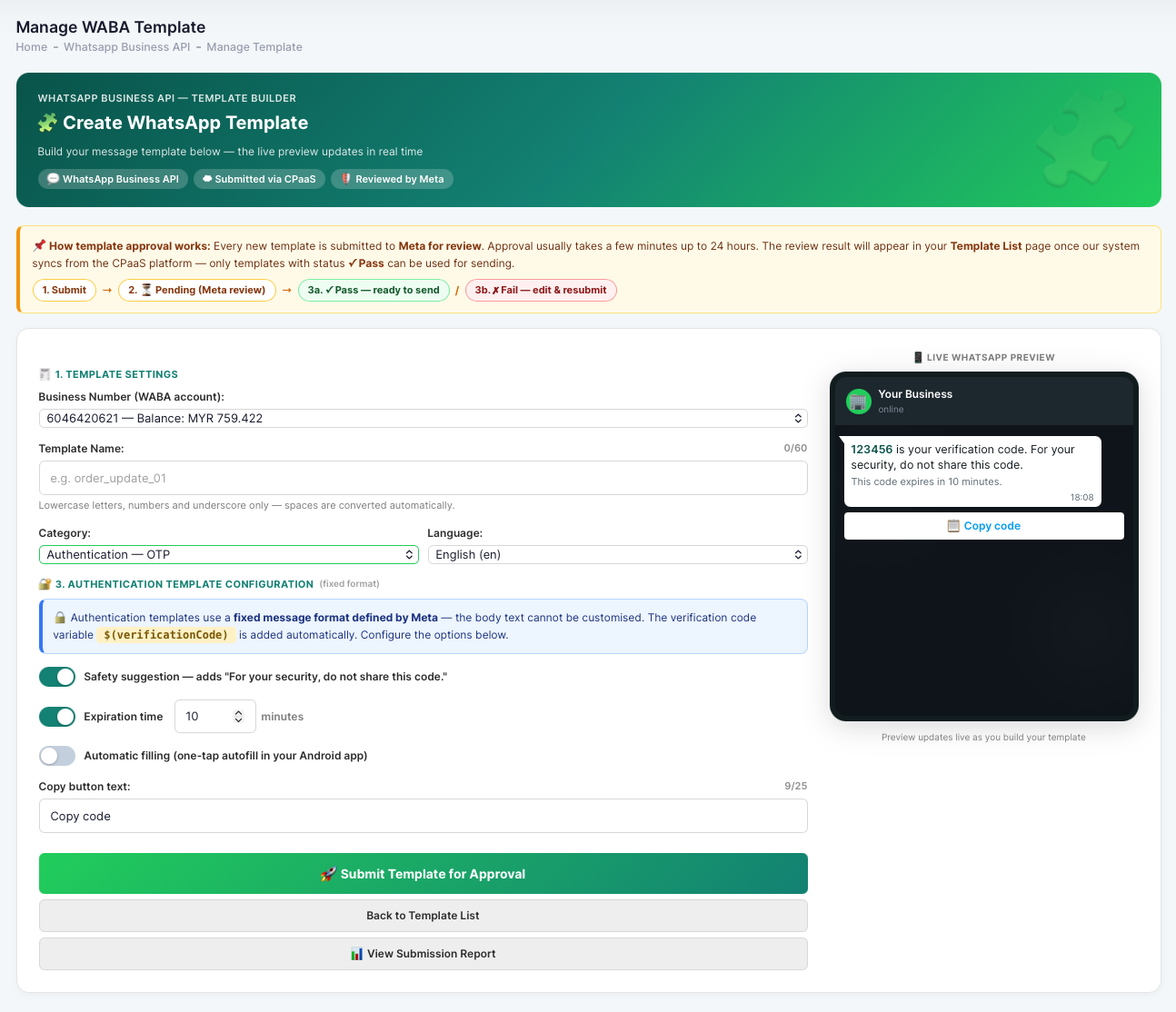This screenshot has width=1176, height=1012.
Task: Click the pushpin icon in the approval notice
Action: click(x=39, y=246)
